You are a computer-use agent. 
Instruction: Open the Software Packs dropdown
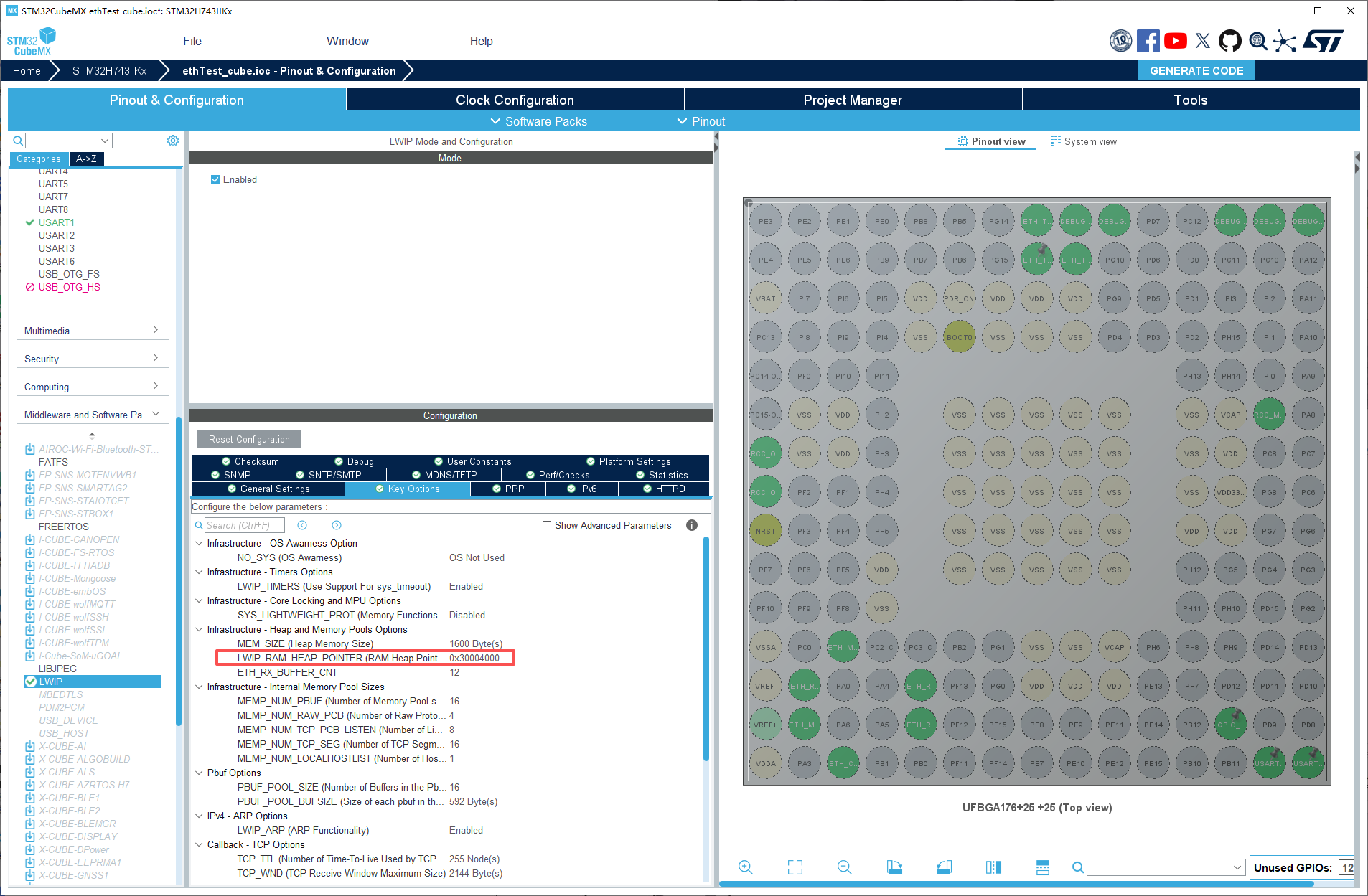(538, 121)
